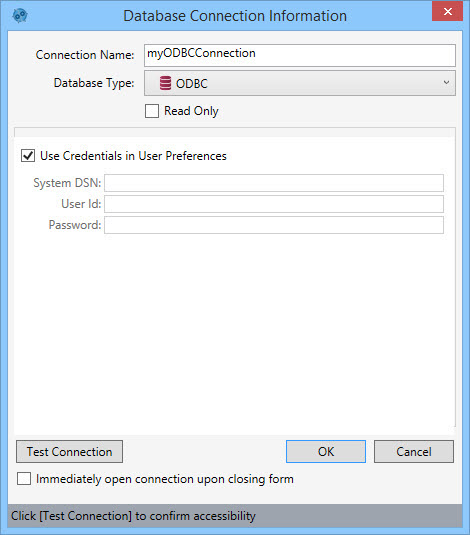Viewport: 470px width, 535px height.
Task: Click the Database Type label
Action: coord(94,83)
